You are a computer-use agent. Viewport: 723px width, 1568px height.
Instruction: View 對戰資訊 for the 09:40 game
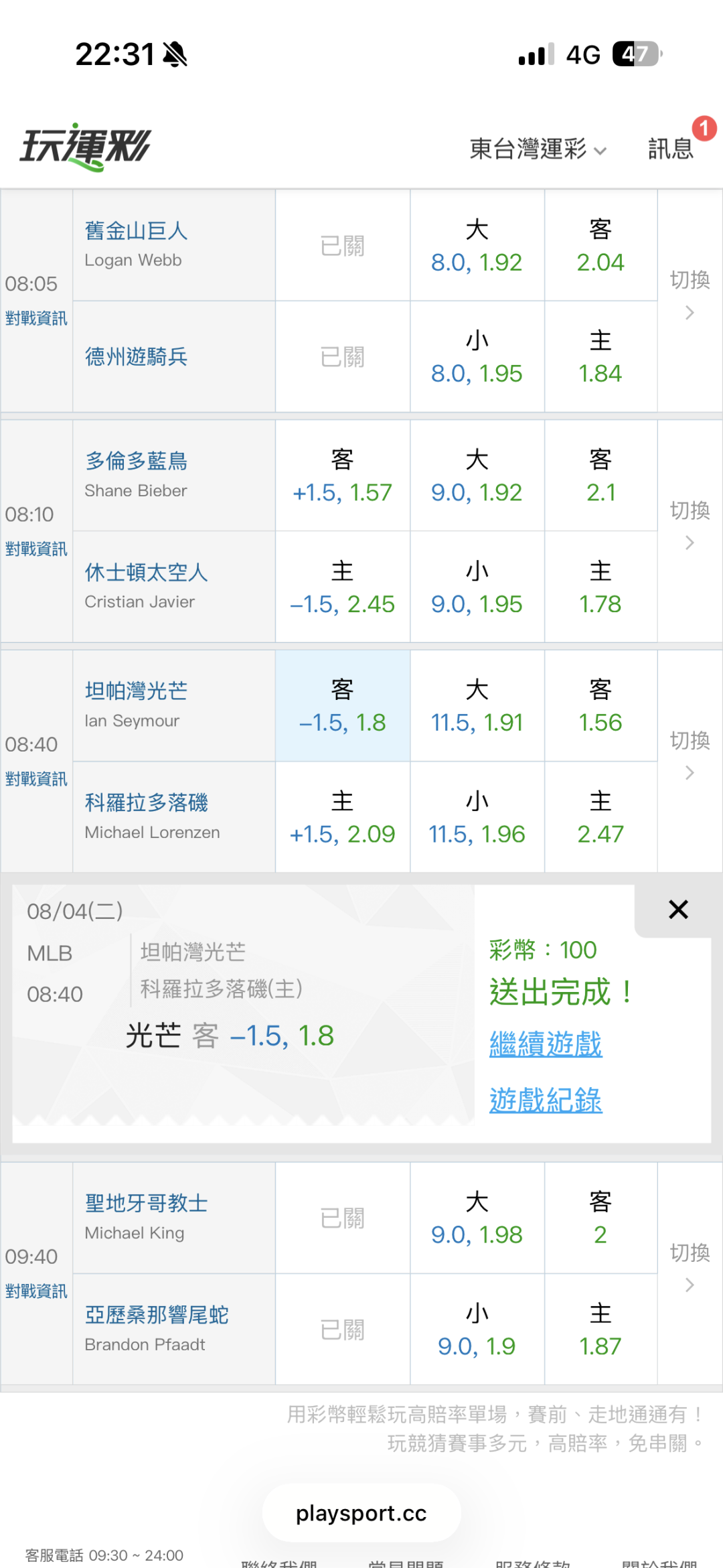tap(36, 1291)
